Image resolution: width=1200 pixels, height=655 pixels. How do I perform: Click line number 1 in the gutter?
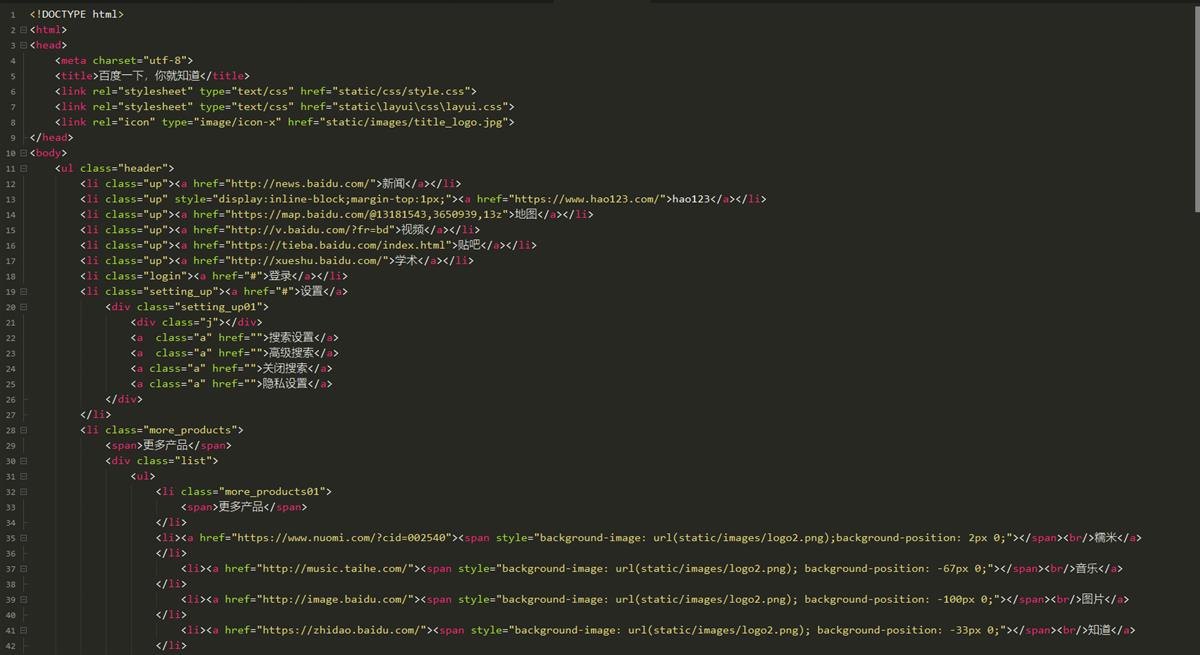pyautogui.click(x=12, y=15)
